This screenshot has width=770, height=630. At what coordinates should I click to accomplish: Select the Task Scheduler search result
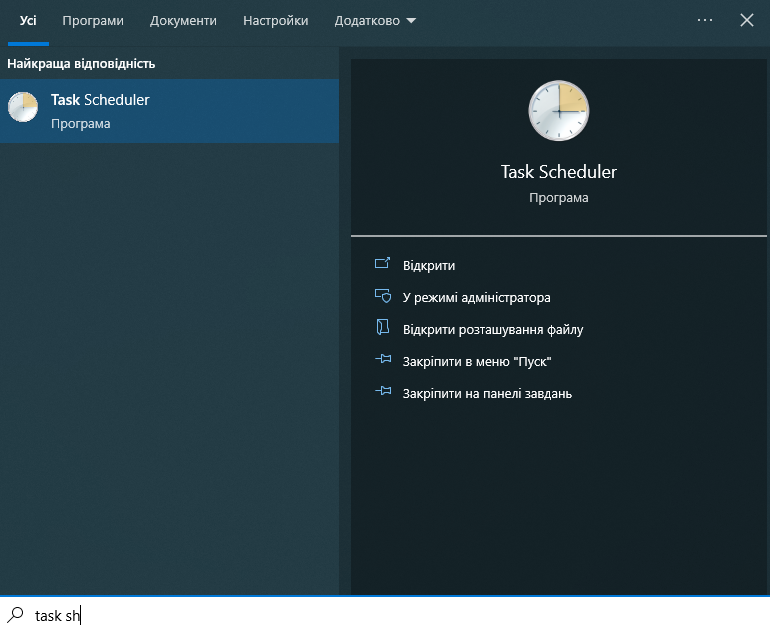[169, 111]
